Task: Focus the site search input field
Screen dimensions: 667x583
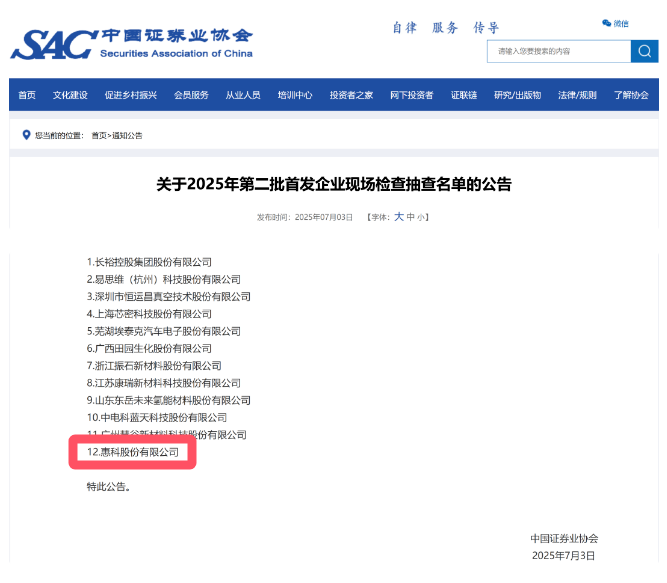Action: (559, 51)
